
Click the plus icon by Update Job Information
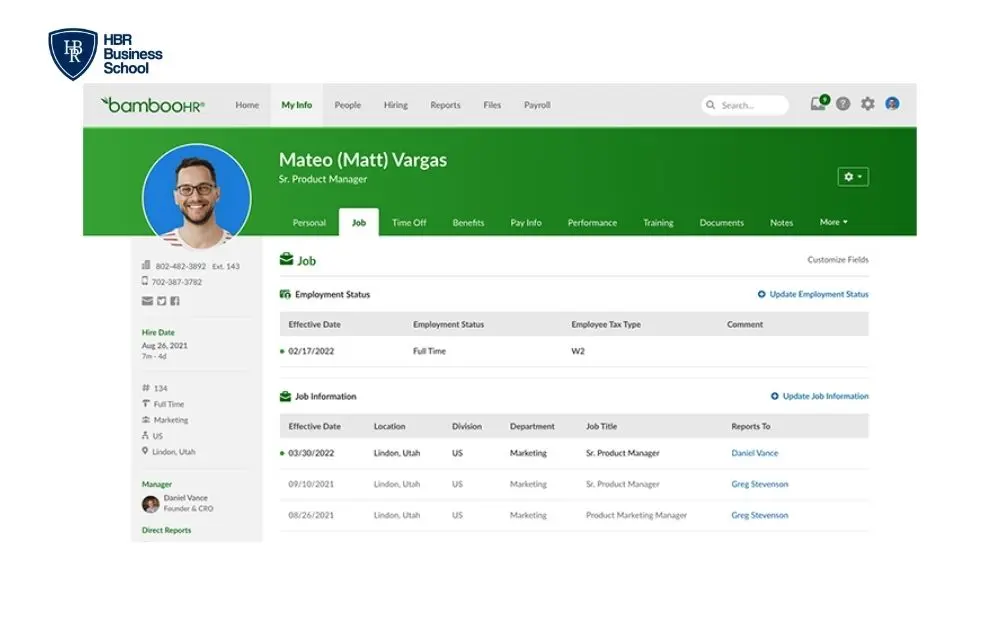tap(775, 396)
